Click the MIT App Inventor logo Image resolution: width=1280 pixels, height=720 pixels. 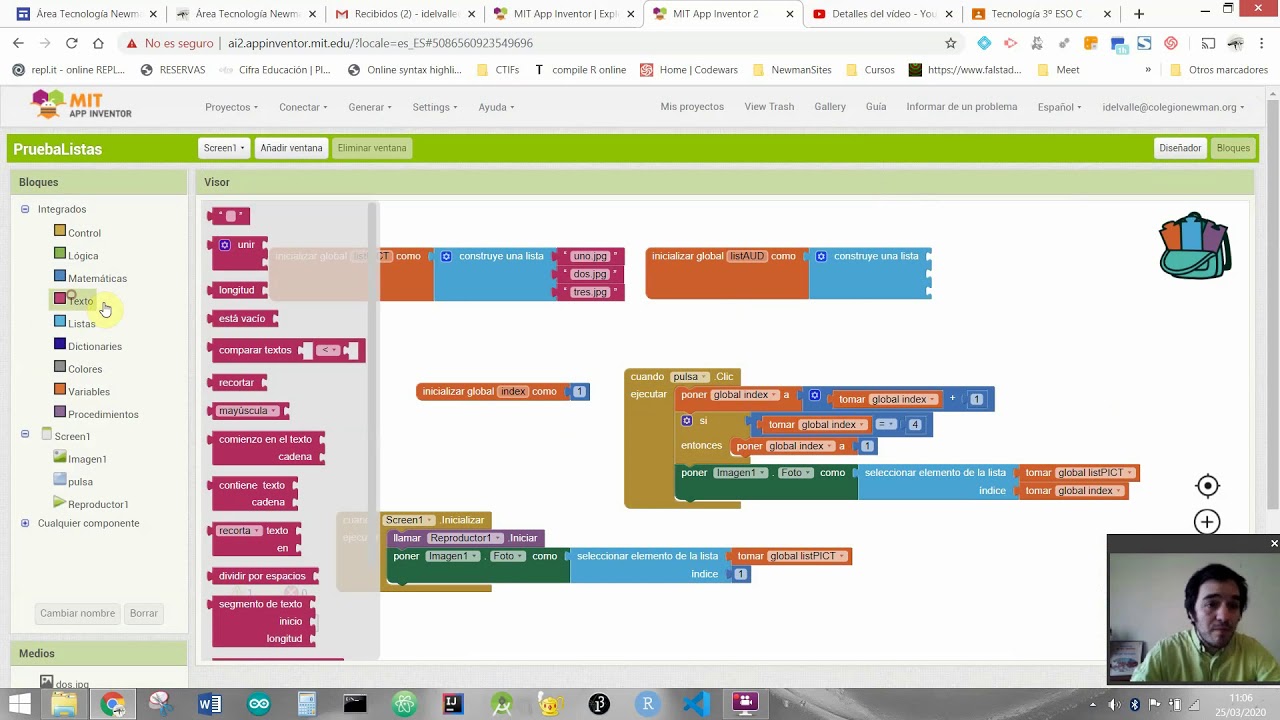(81, 106)
